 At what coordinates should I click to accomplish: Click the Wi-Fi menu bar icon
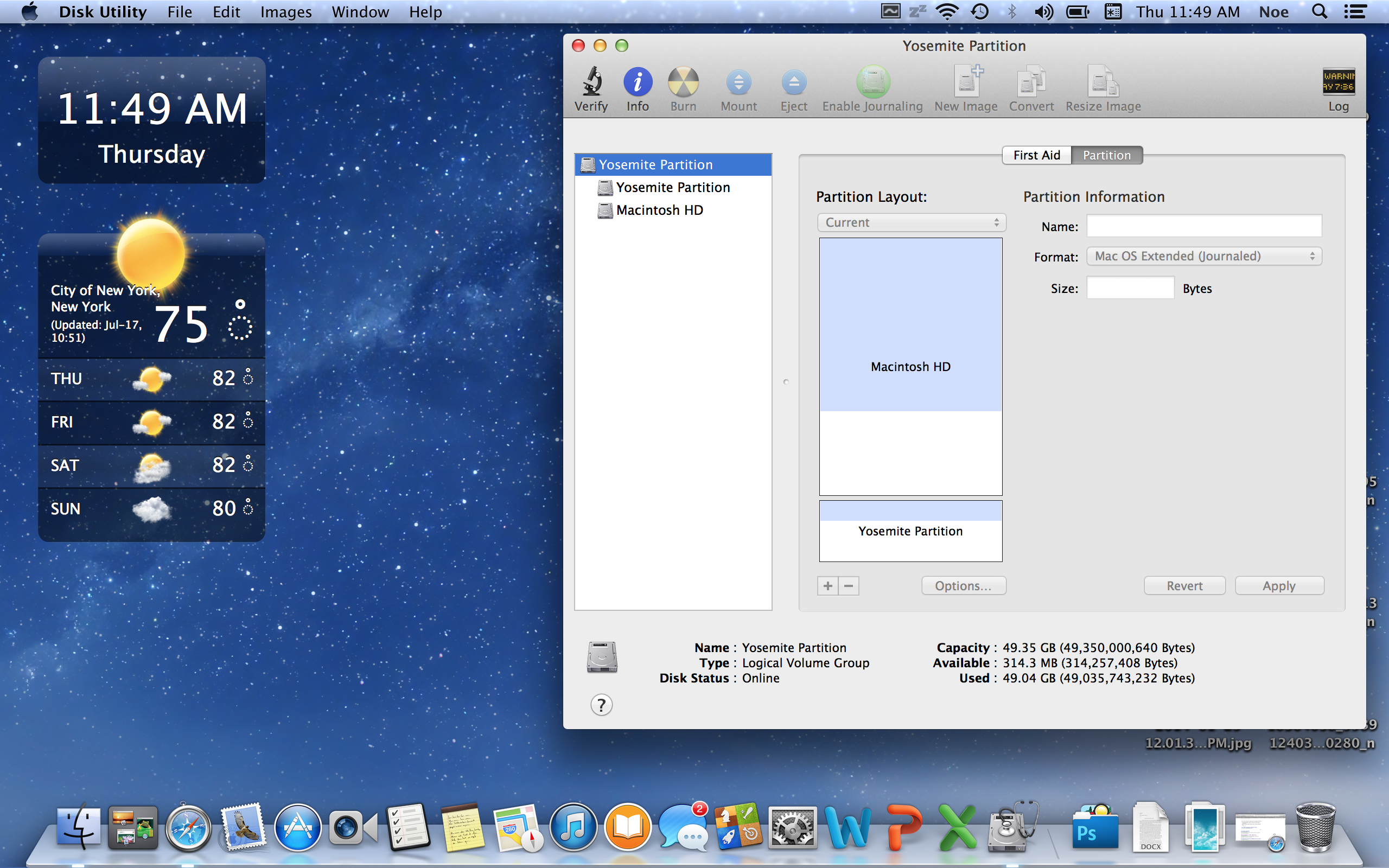(x=947, y=11)
